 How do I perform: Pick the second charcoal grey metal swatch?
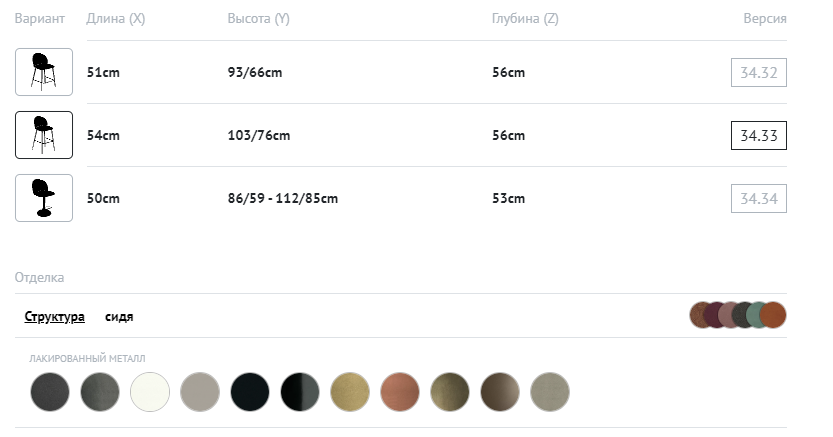pos(100,391)
